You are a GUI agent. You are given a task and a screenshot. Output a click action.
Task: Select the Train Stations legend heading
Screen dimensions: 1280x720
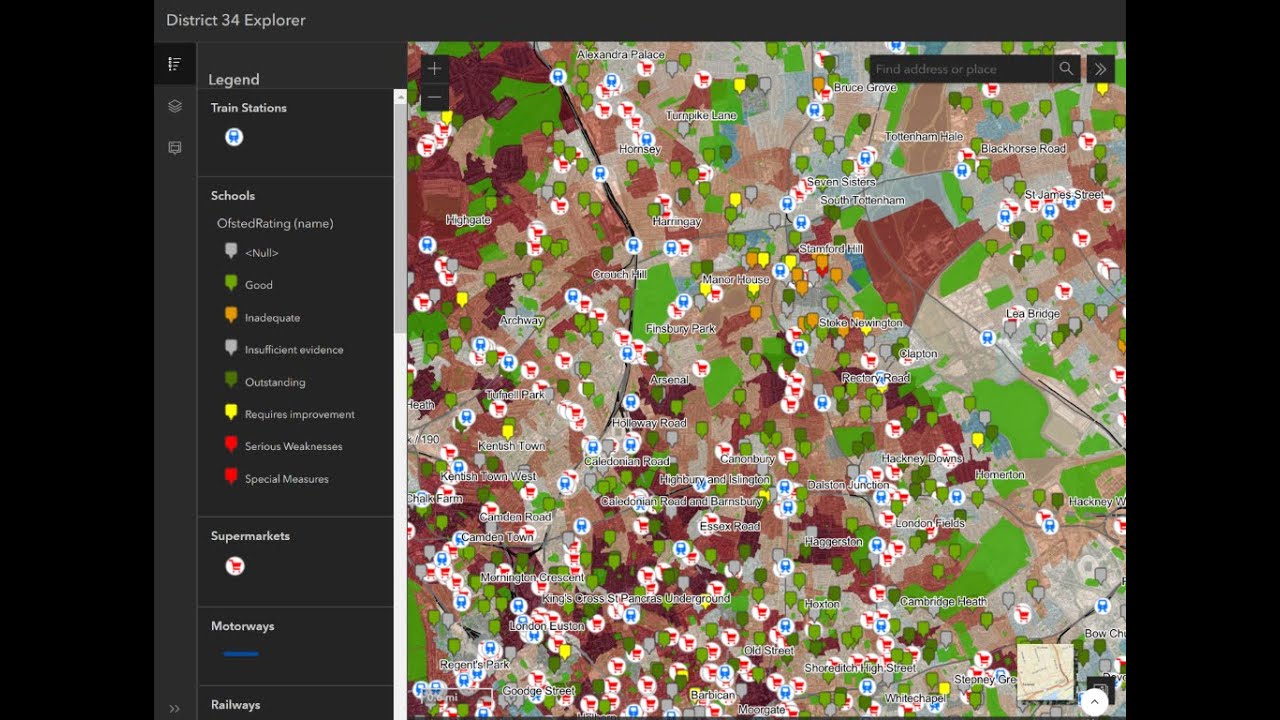click(249, 108)
